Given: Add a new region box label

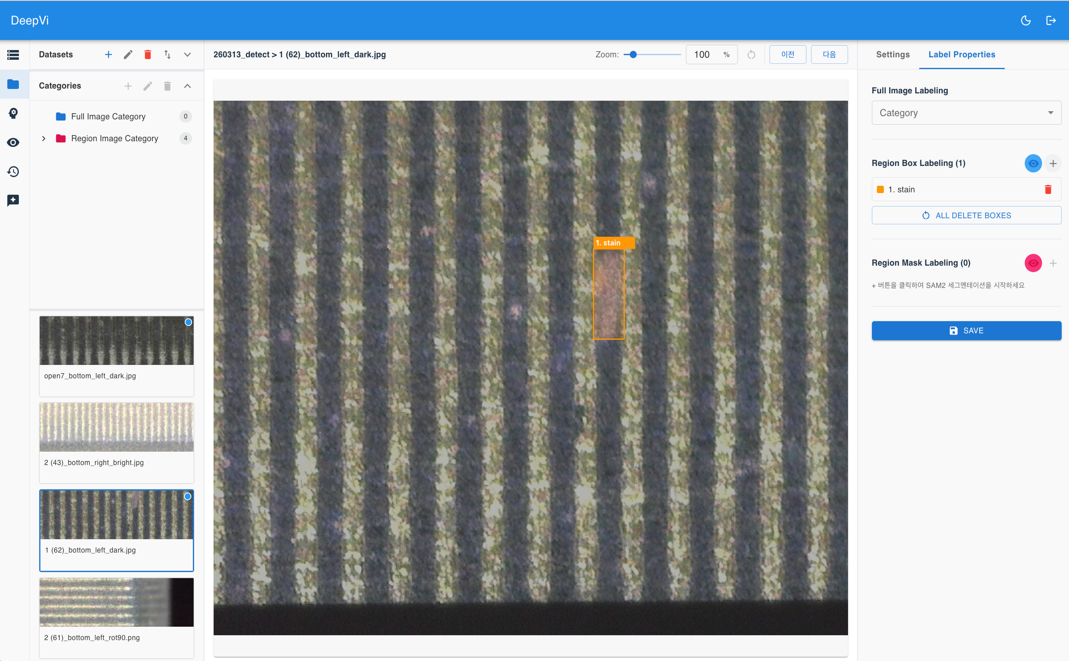Looking at the screenshot, I should 1053,163.
